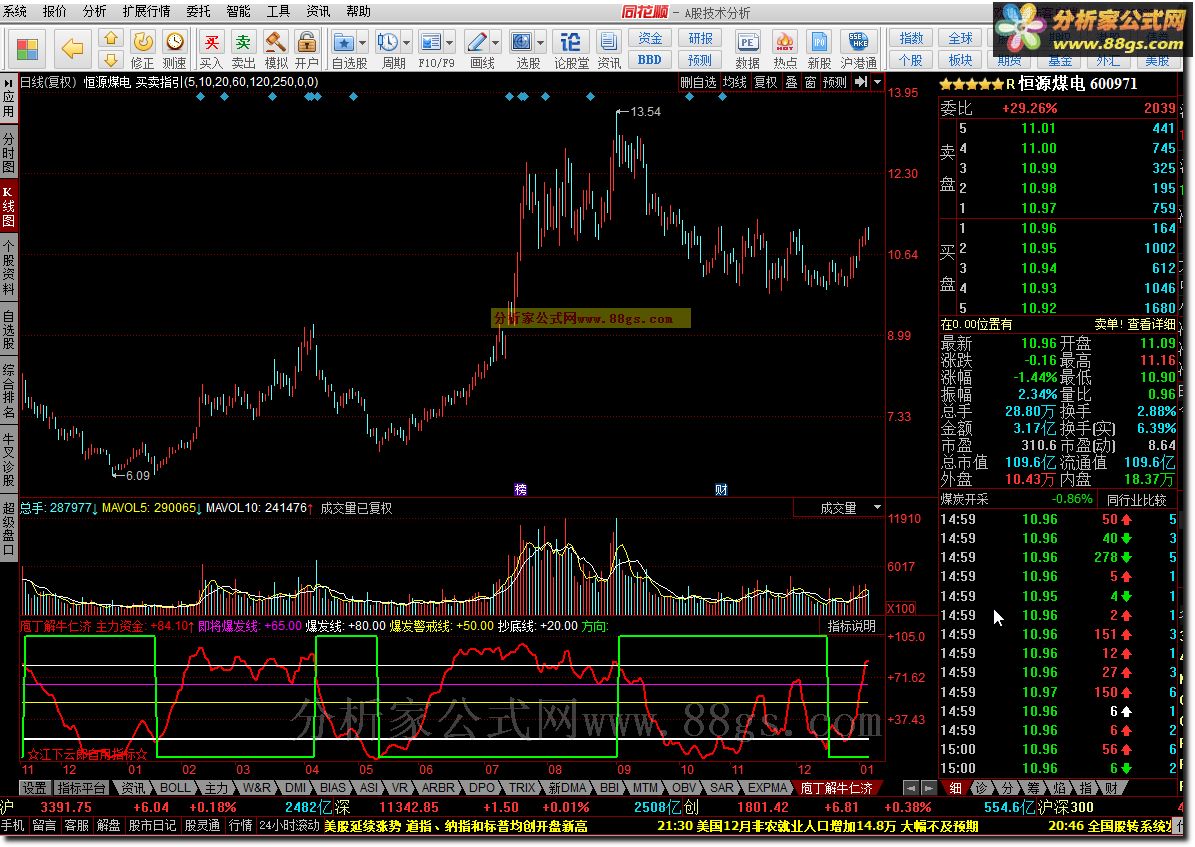
Task: Toggle the 窗 window layout button
Action: click(810, 82)
